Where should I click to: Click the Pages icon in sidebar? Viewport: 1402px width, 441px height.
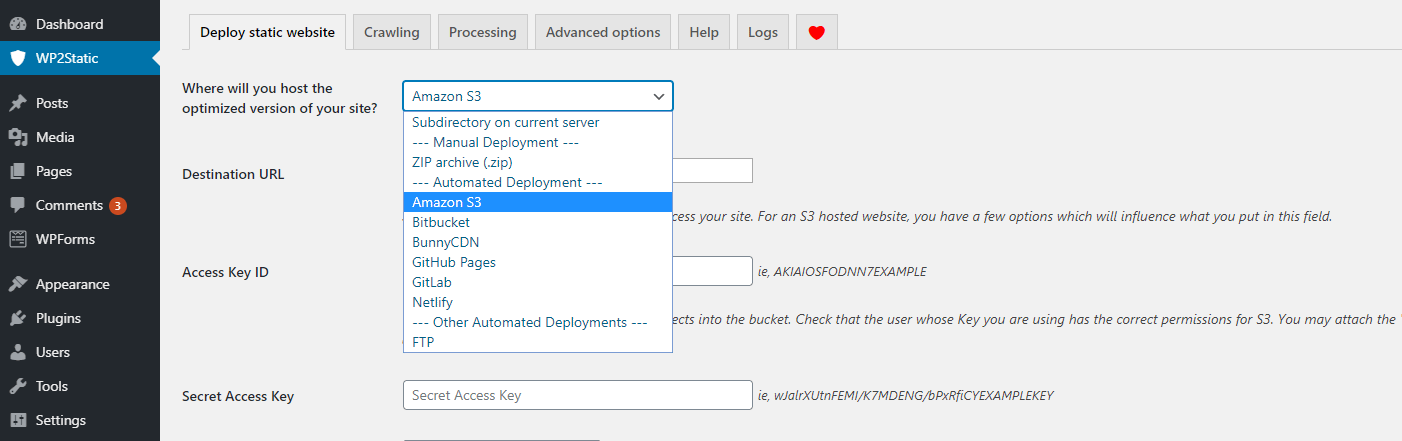tap(17, 171)
